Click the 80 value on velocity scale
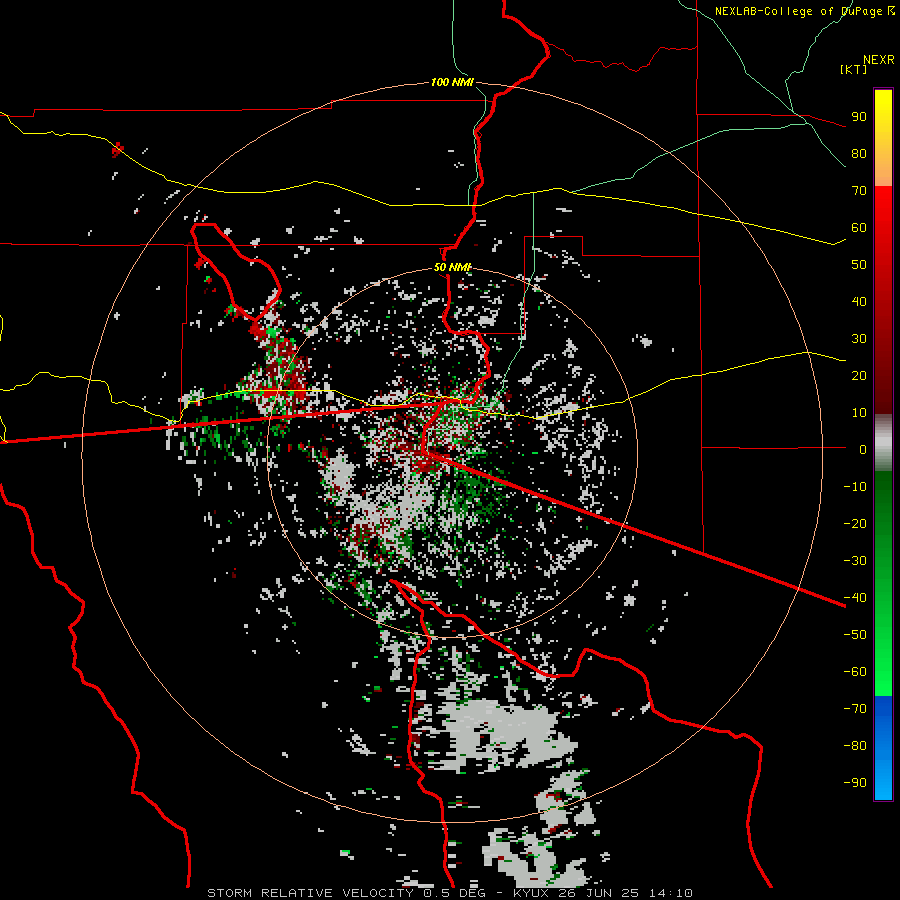Image resolution: width=900 pixels, height=900 pixels. (x=859, y=153)
